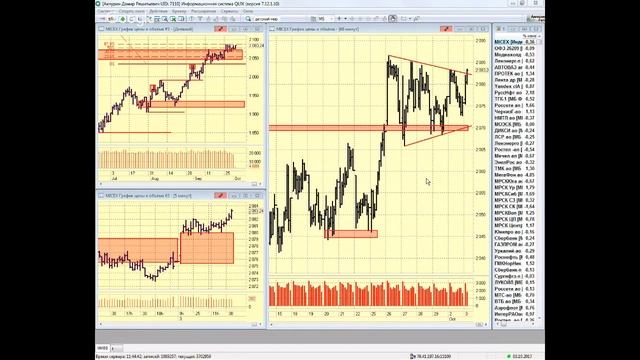Click the toolbar search input field
The image size is (640, 360).
(280, 19)
